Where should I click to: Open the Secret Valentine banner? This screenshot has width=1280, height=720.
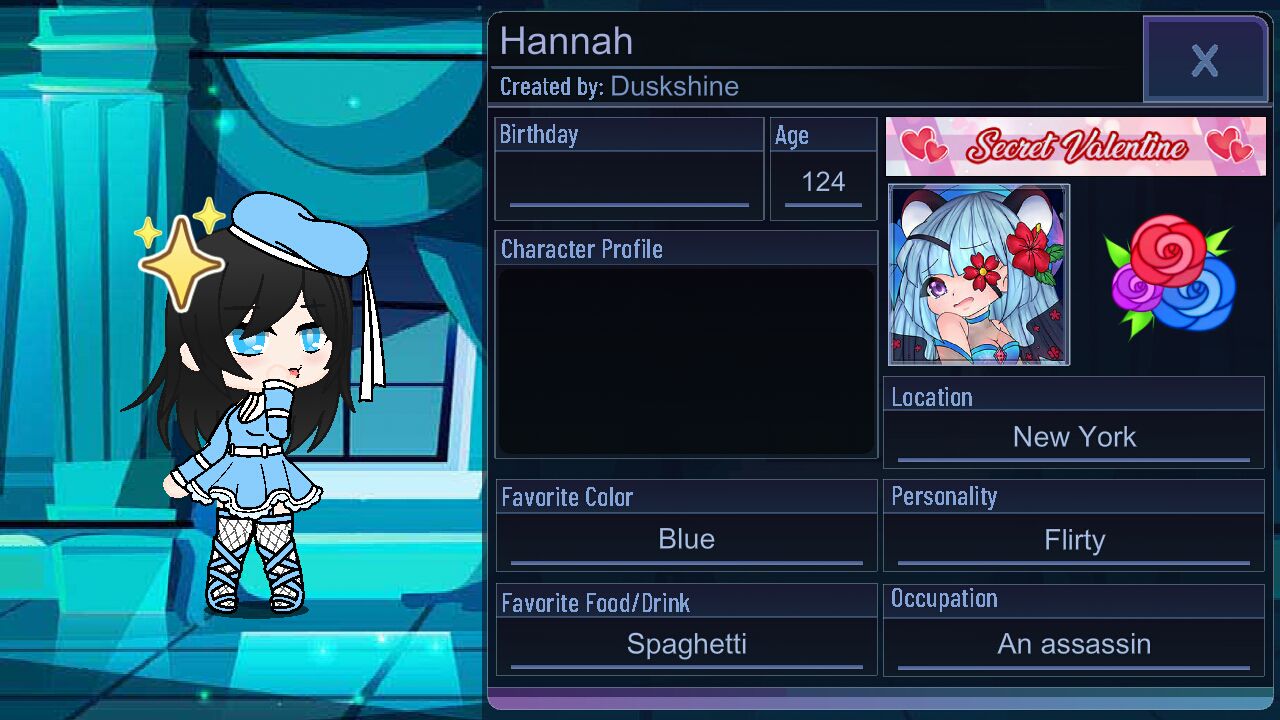point(1075,147)
